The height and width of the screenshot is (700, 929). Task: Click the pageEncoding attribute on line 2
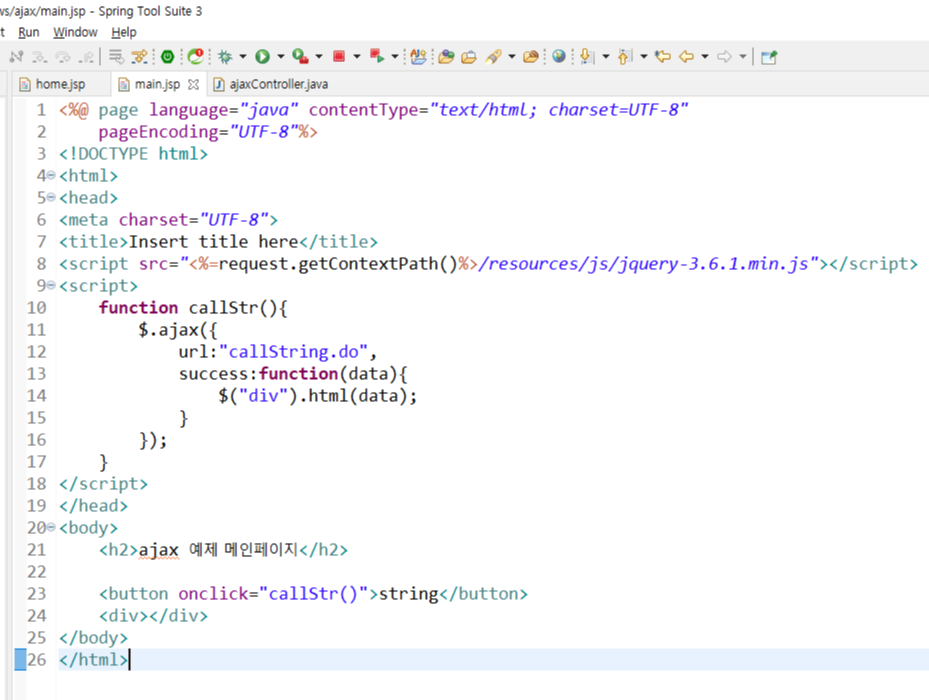click(158, 132)
